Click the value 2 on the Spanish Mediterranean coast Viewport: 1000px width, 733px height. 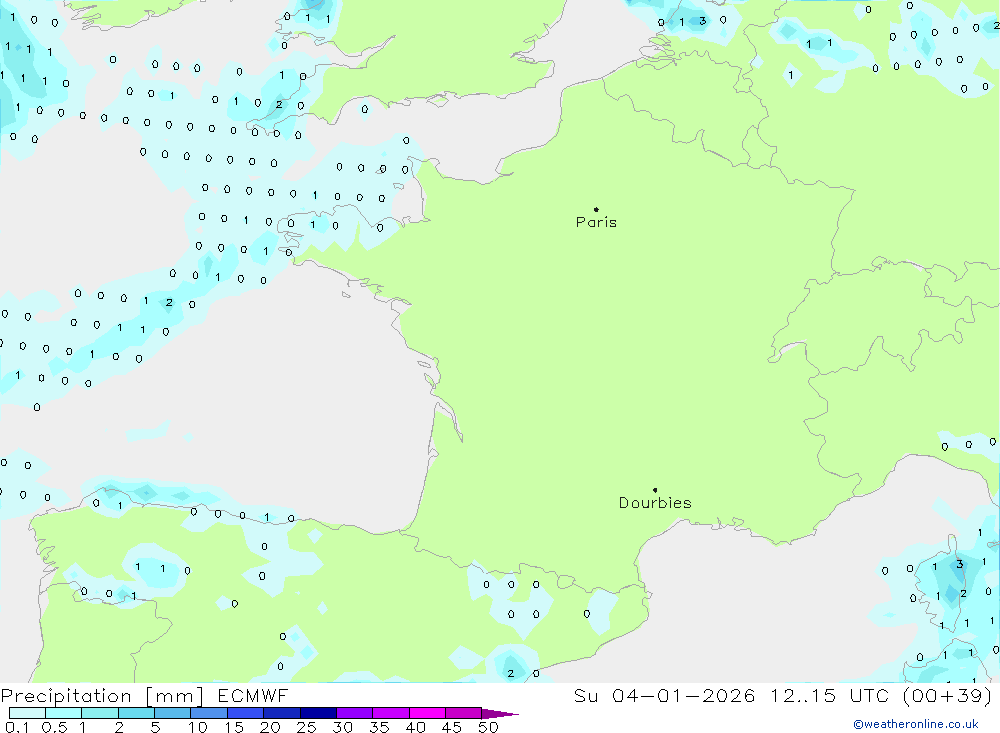(x=510, y=674)
